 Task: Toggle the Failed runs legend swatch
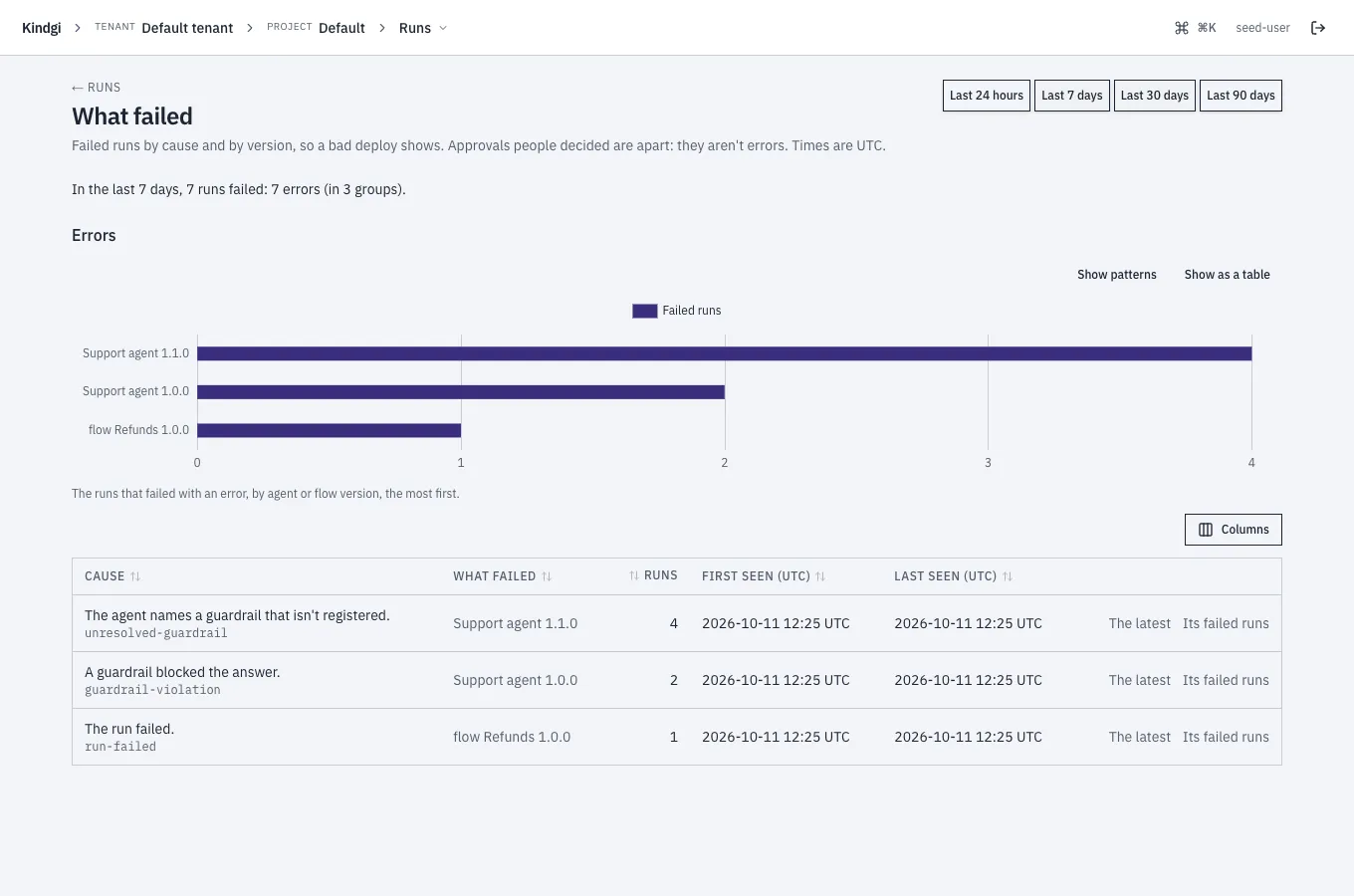click(645, 311)
